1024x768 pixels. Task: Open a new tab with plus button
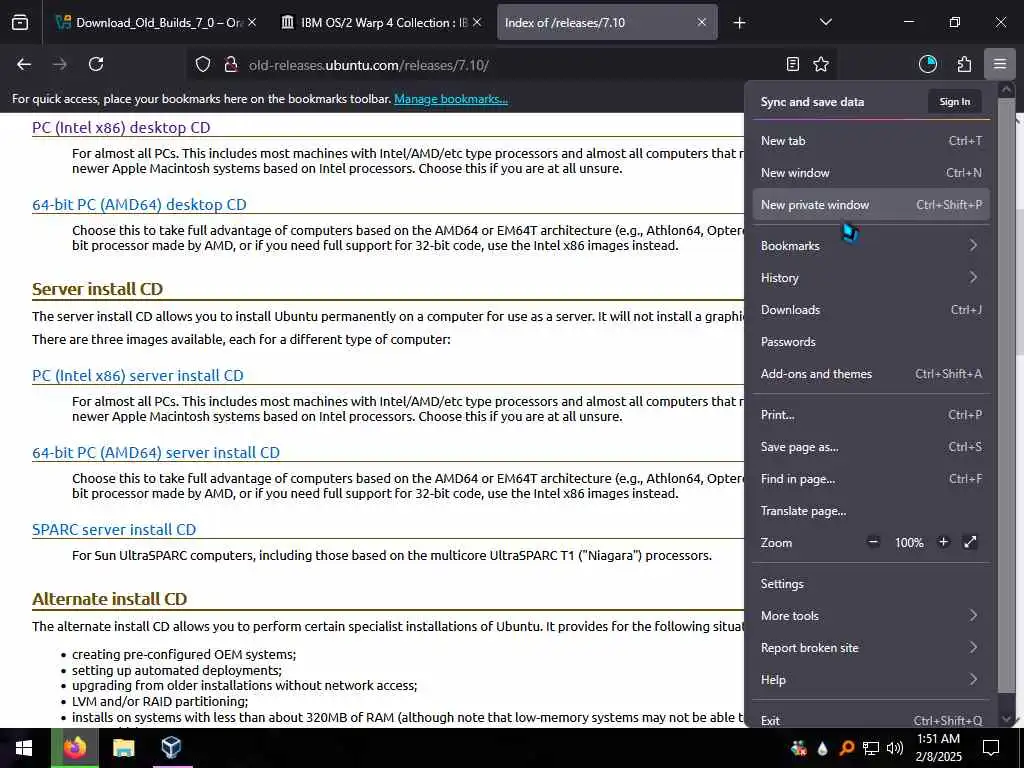click(739, 23)
